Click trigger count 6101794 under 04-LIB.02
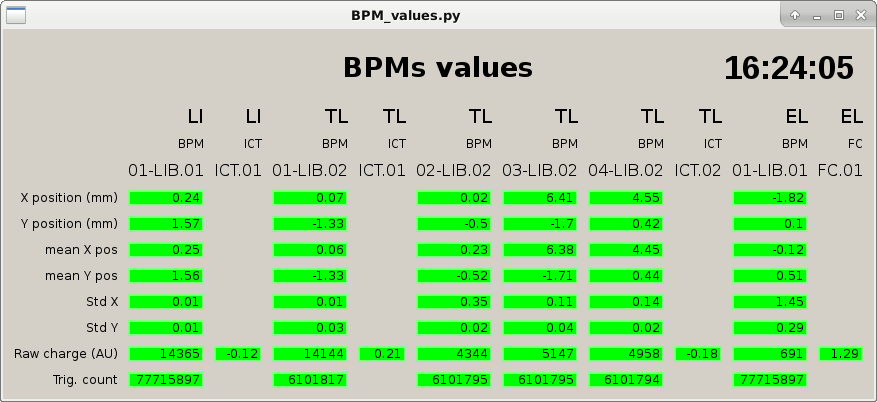The height and width of the screenshot is (402, 877). click(x=627, y=380)
